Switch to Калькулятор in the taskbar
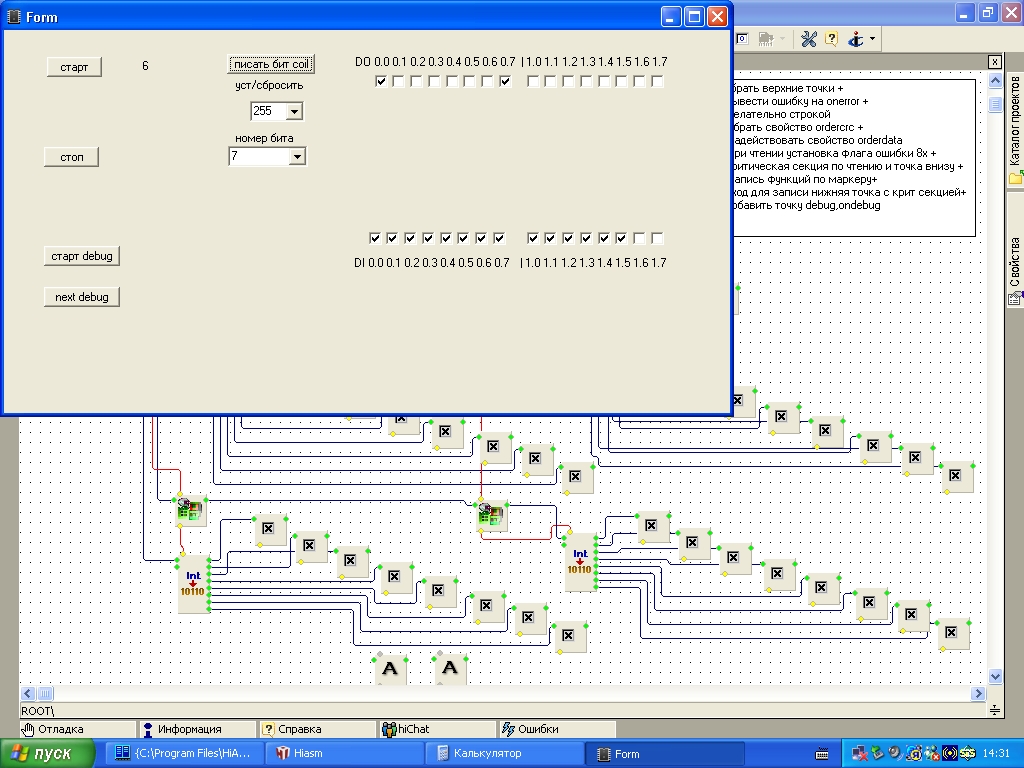This screenshot has width=1024, height=768. [x=505, y=754]
